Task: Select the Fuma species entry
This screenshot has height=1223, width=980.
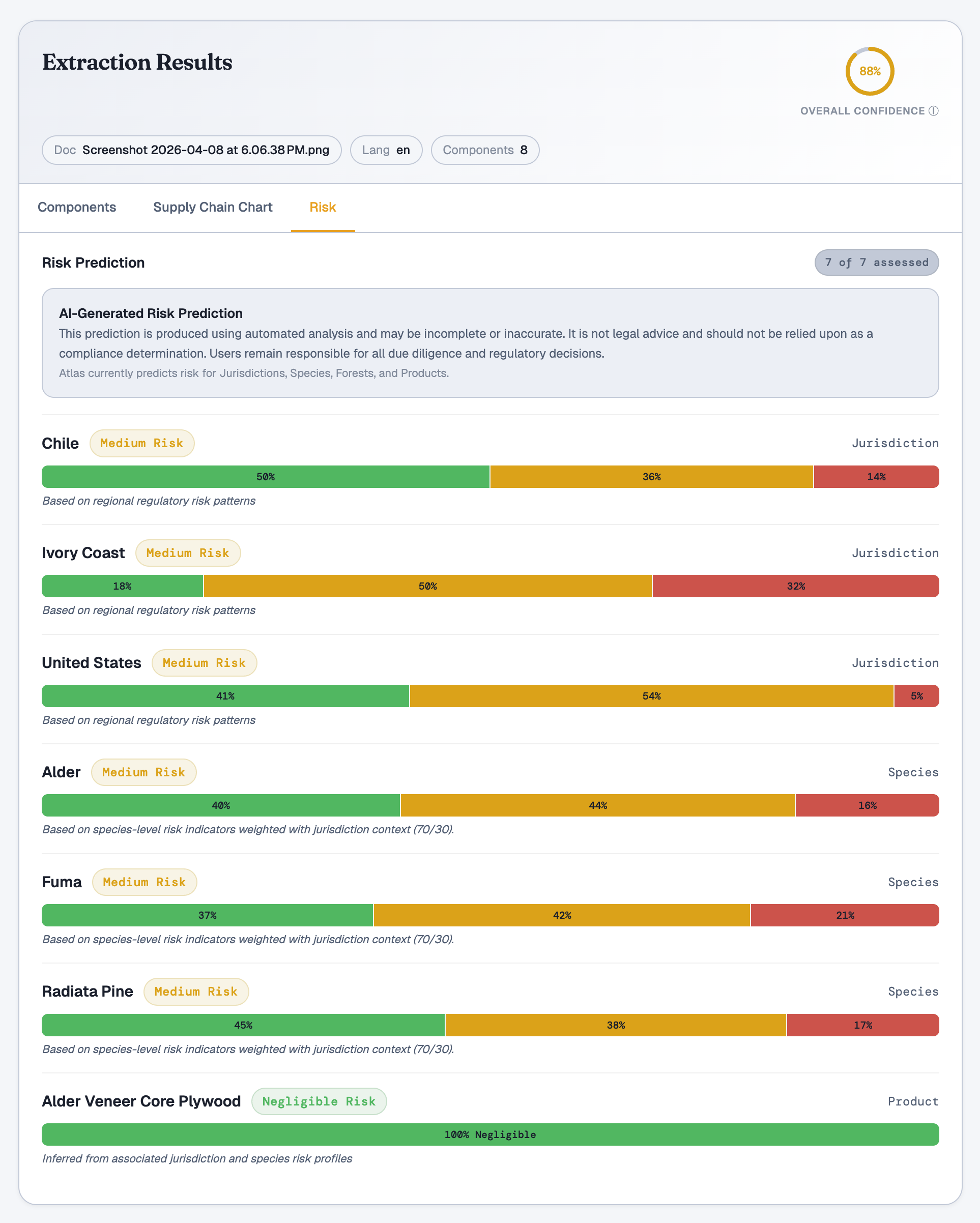Action: click(x=61, y=882)
